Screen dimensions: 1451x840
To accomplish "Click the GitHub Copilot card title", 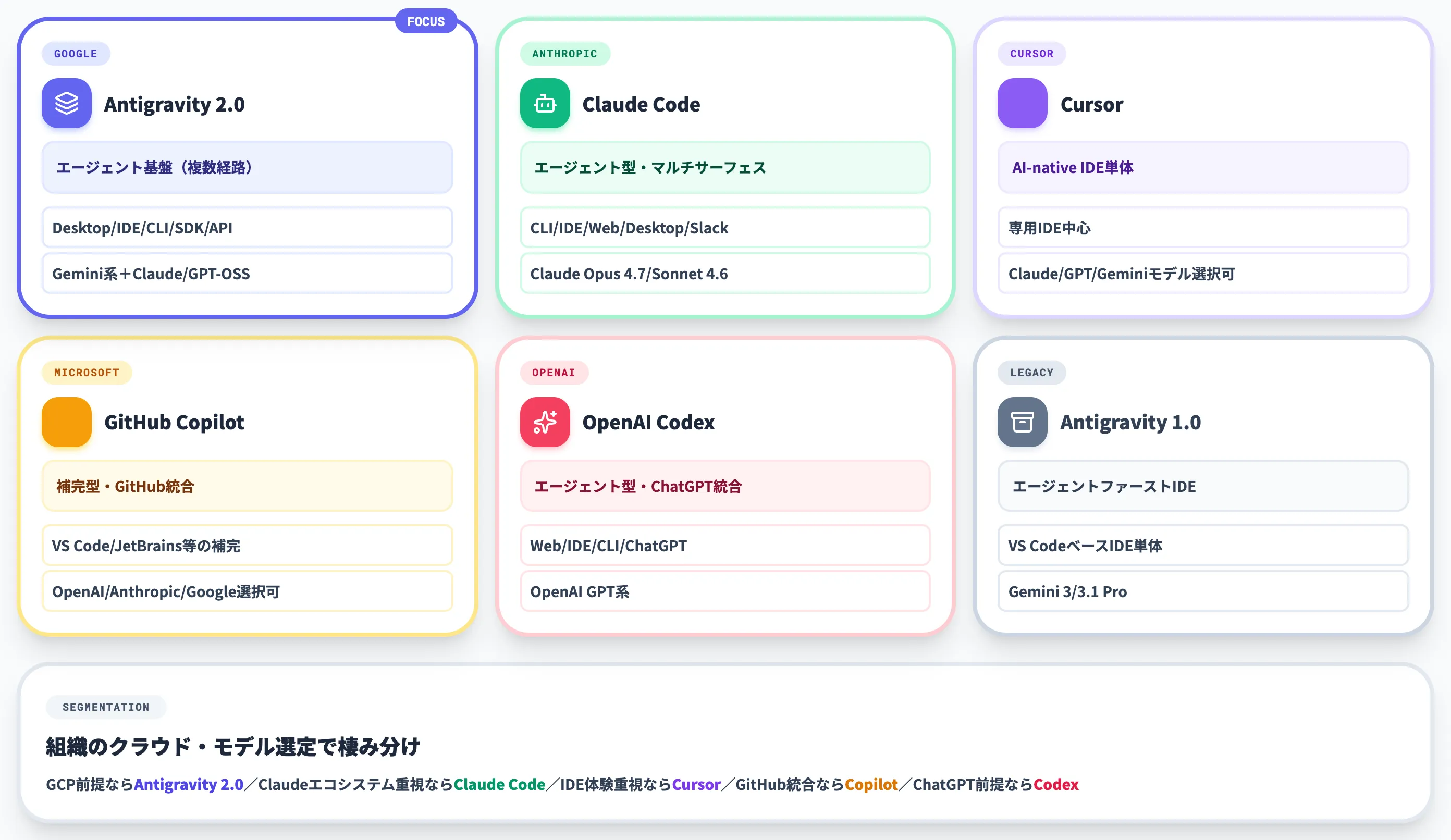I will (175, 422).
